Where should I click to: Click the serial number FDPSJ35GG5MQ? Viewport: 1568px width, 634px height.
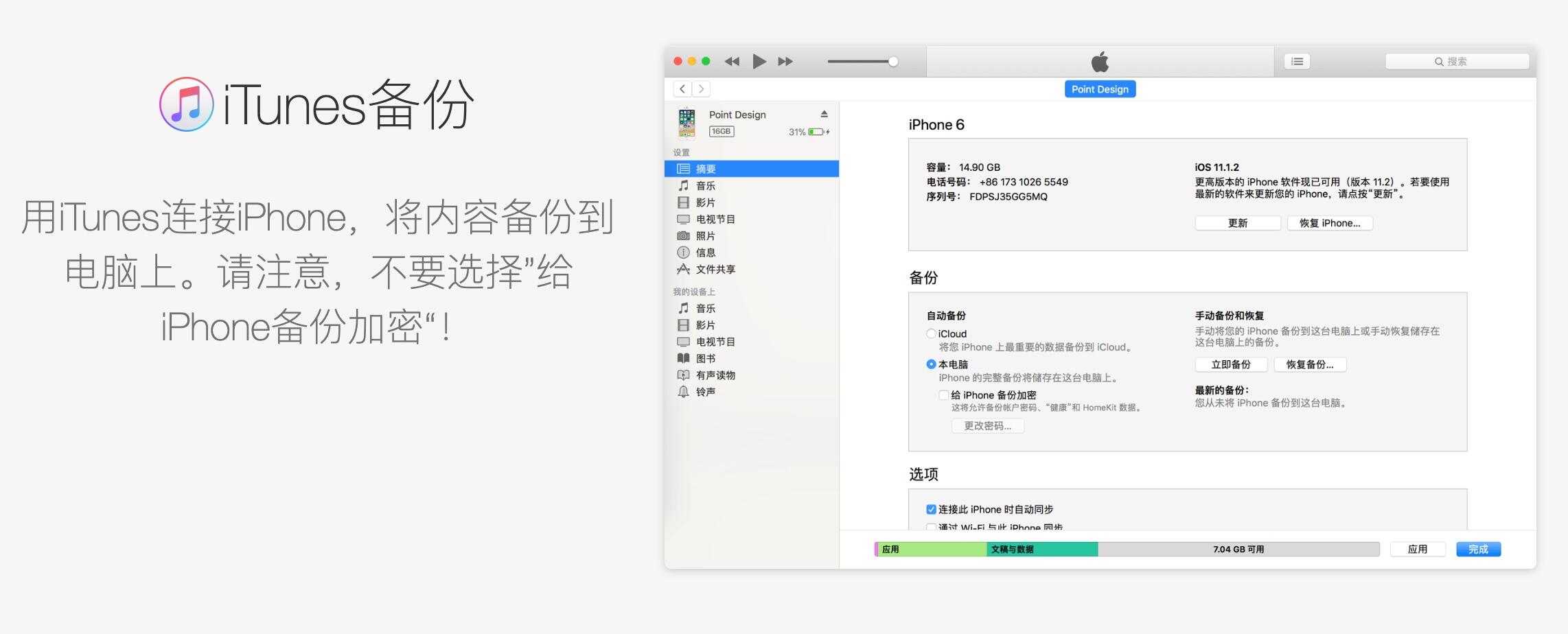click(x=1008, y=197)
